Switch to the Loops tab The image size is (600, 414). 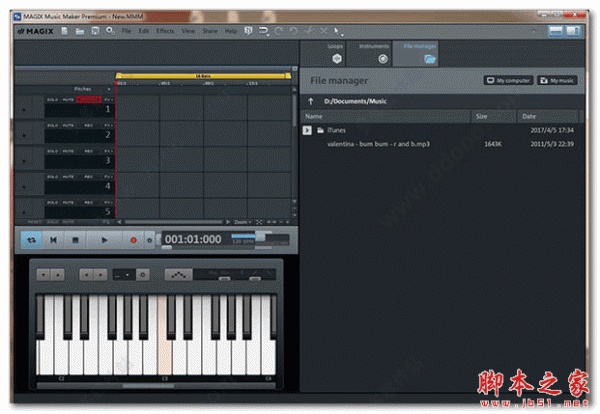(324, 54)
